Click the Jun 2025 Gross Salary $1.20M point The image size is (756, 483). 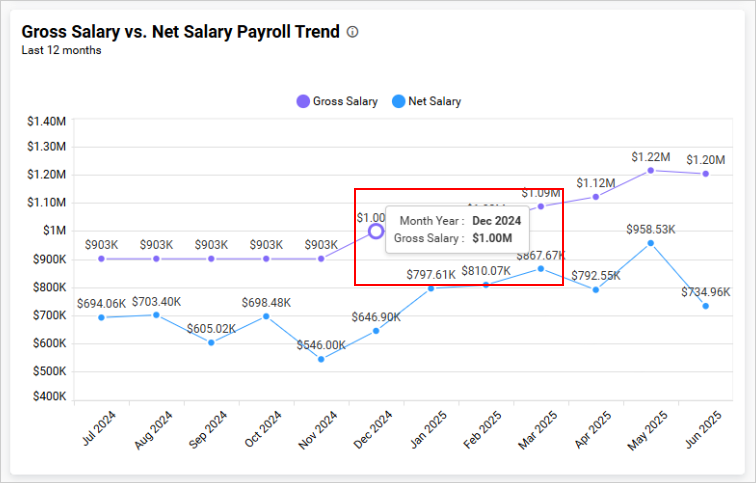[x=706, y=174]
